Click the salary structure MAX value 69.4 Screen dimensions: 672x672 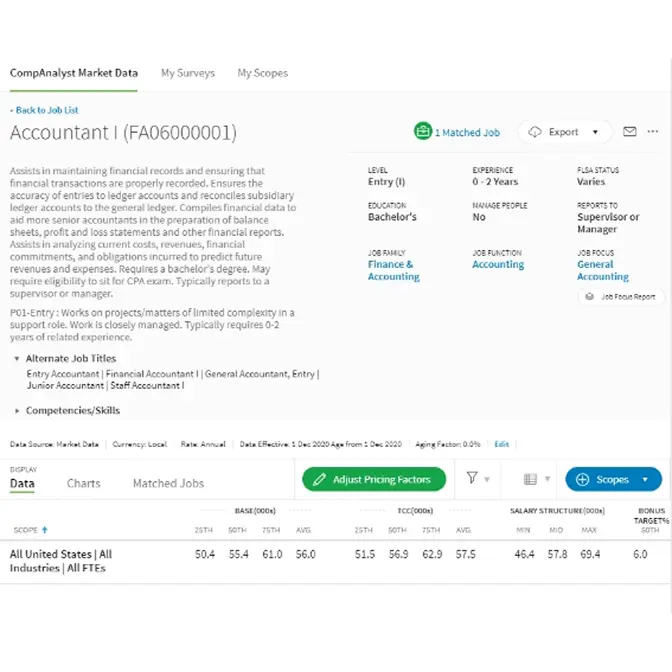coord(590,554)
